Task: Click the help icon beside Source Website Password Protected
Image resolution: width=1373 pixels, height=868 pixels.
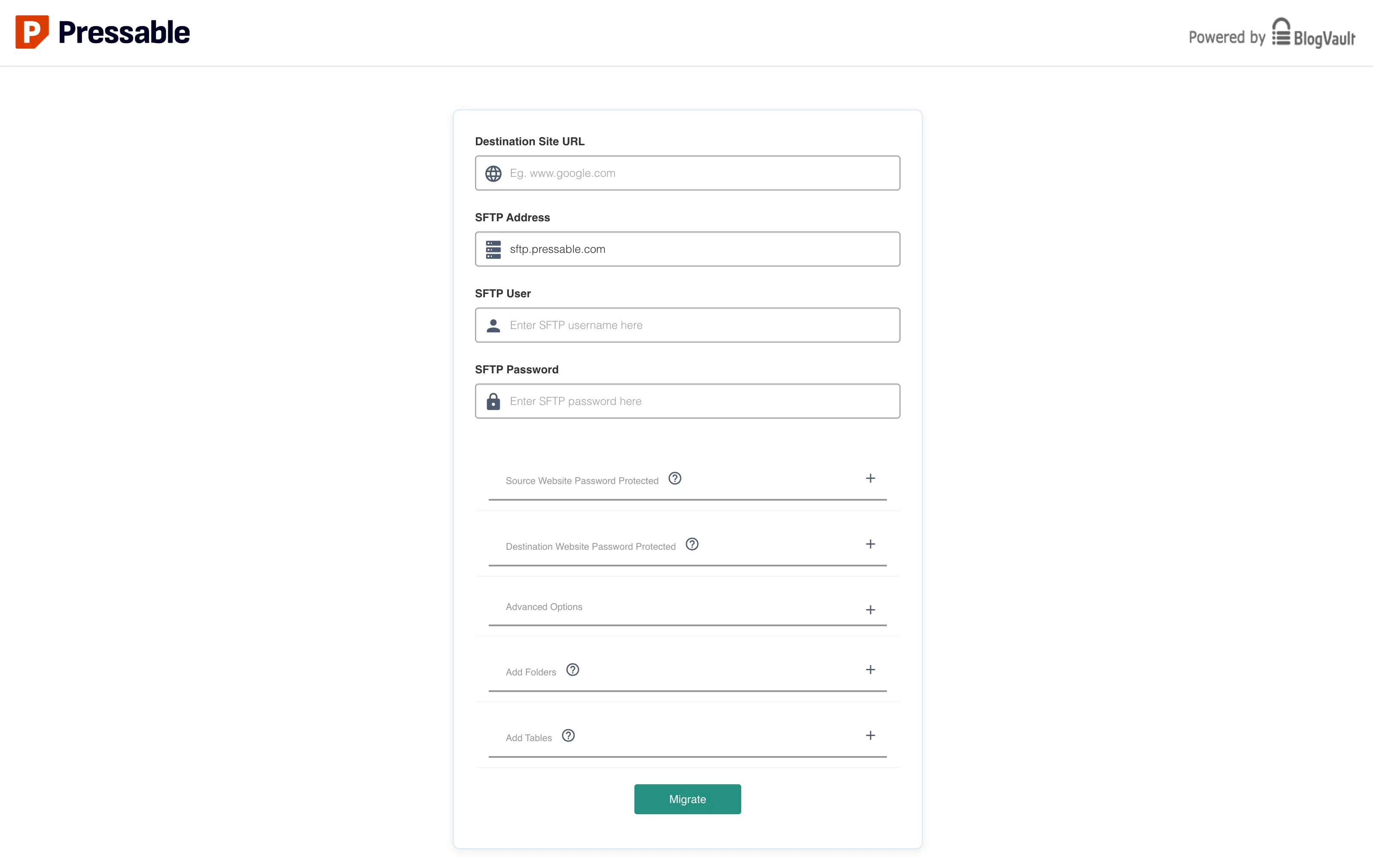Action: point(675,478)
